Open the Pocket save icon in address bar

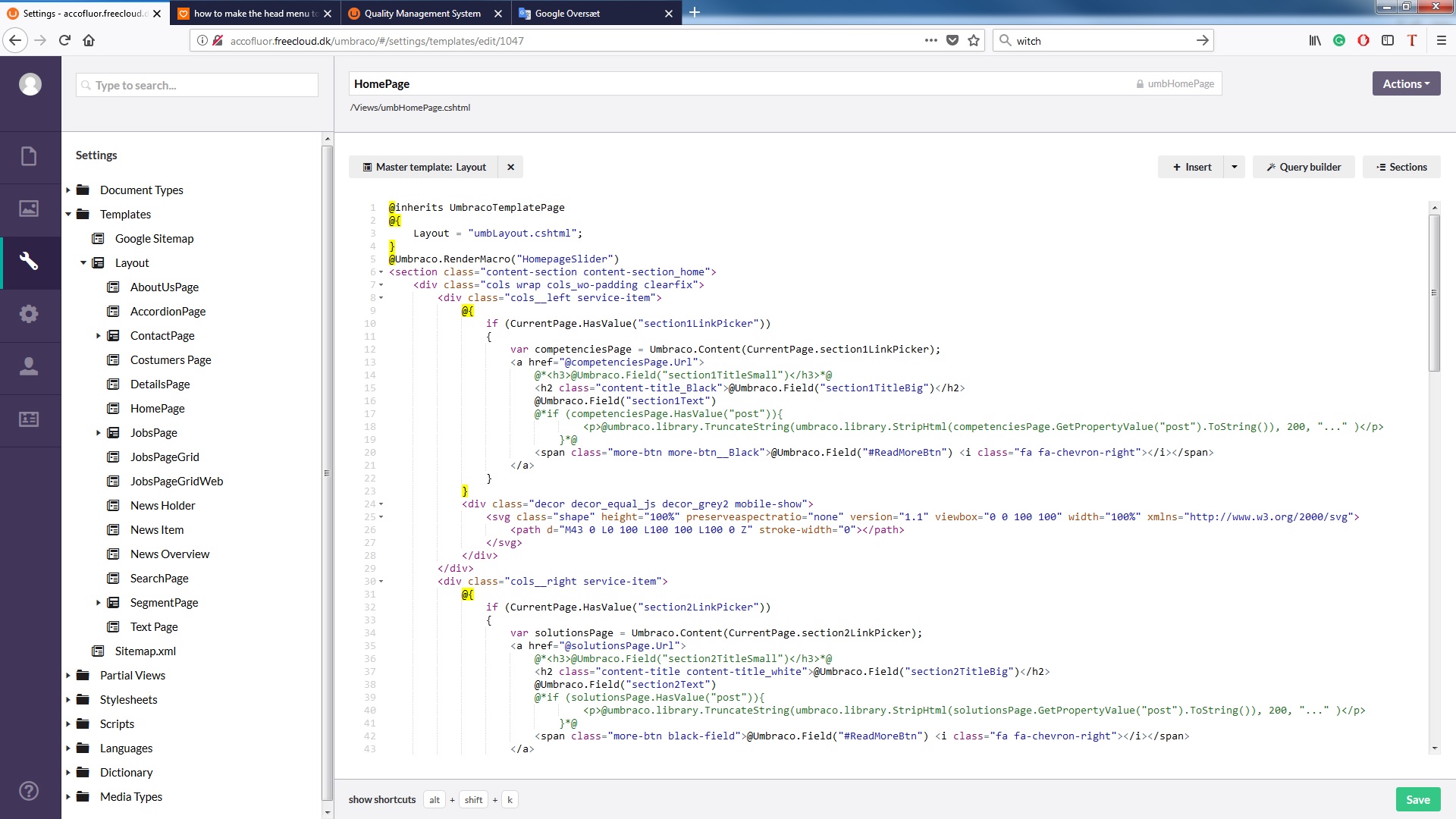point(952,40)
